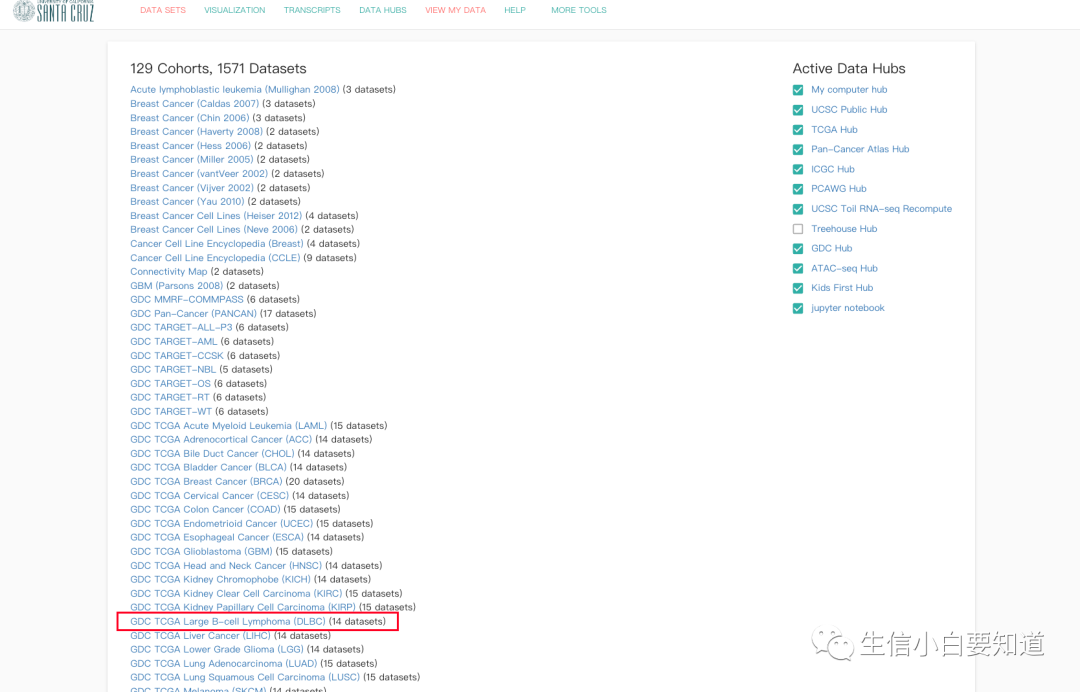The height and width of the screenshot is (692, 1080).
Task: Open the GDC Hub link
Action: (x=831, y=248)
